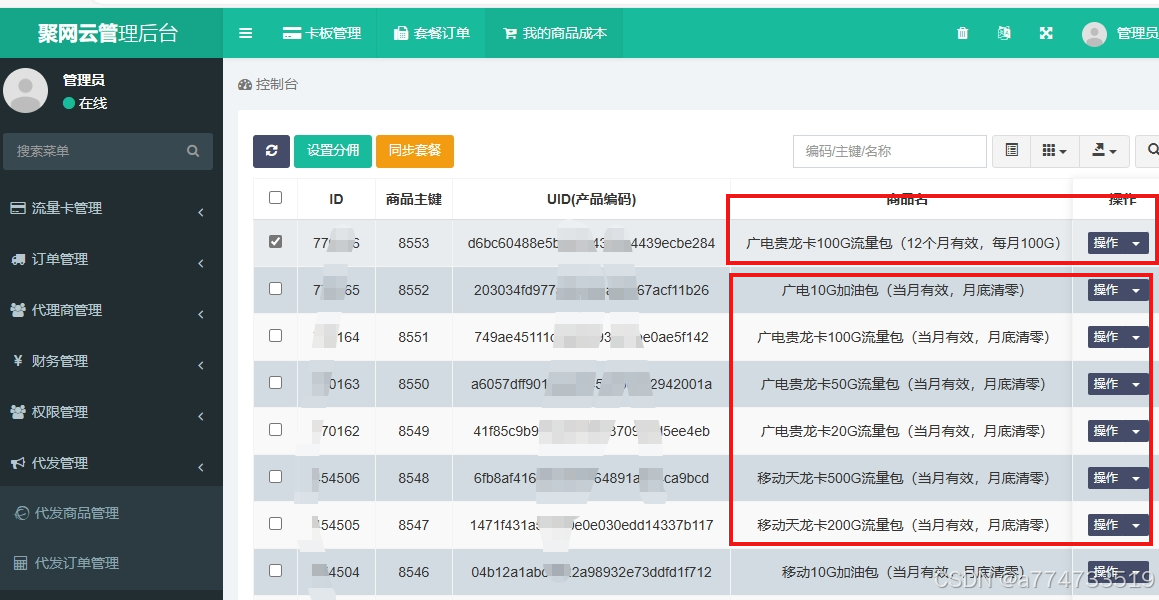
Task: Check the row 8550 checkbox
Action: click(x=276, y=383)
